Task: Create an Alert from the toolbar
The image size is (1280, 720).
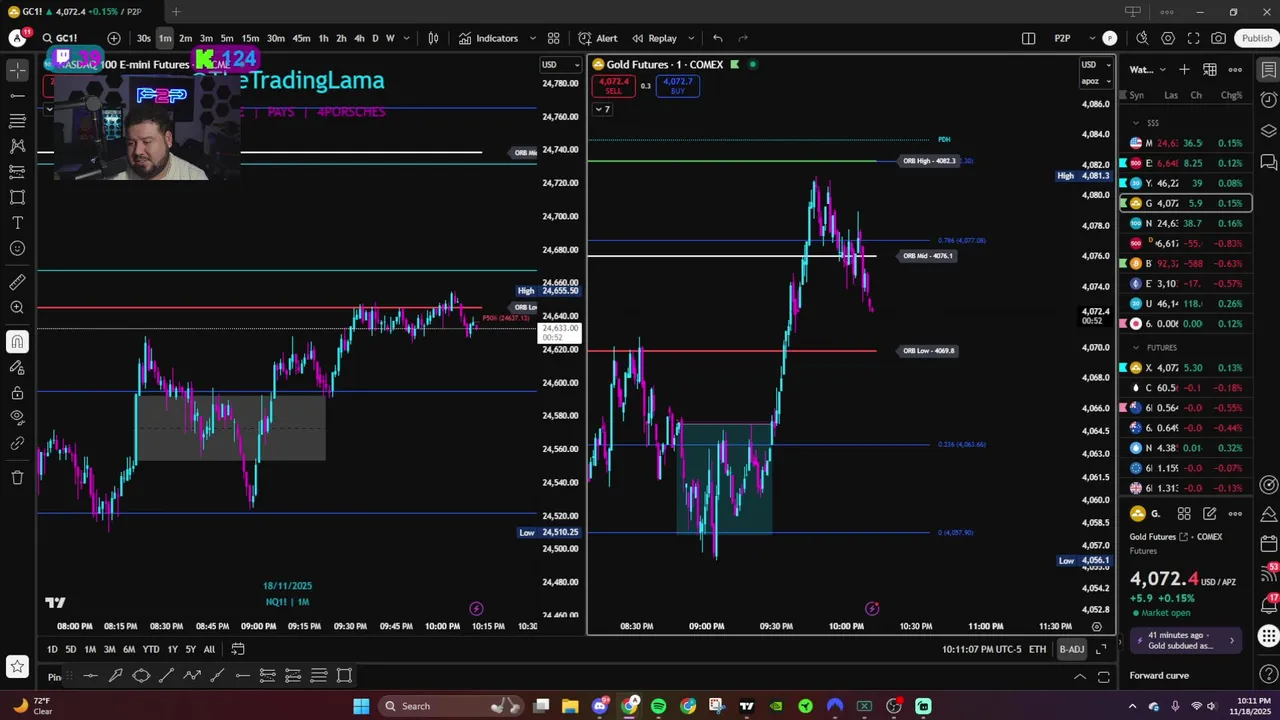Action: [598, 38]
